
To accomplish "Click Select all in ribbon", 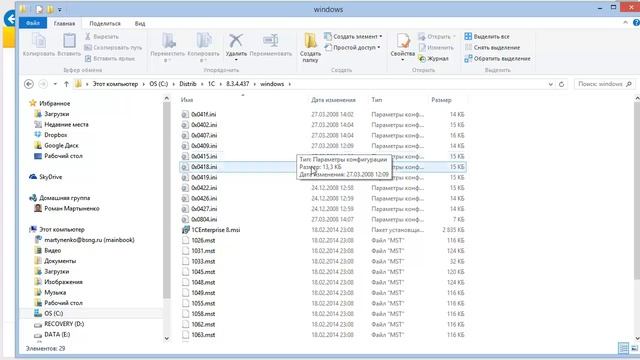I will tap(487, 36).
